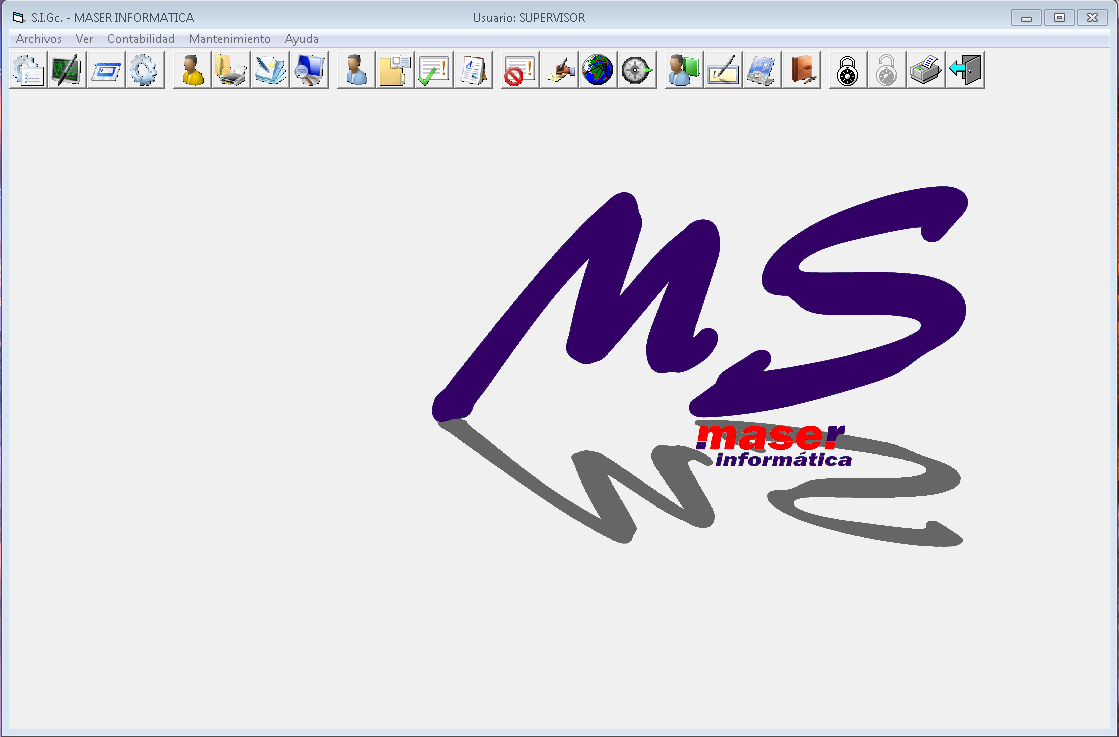Click the notepad with pen and exclamation icon
This screenshot has width=1119, height=737.
724,70
